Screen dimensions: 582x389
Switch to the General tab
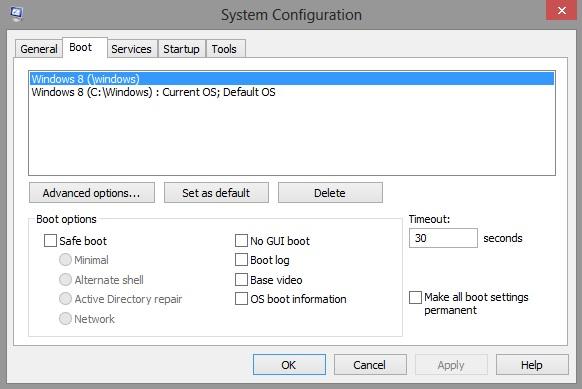tap(39, 49)
